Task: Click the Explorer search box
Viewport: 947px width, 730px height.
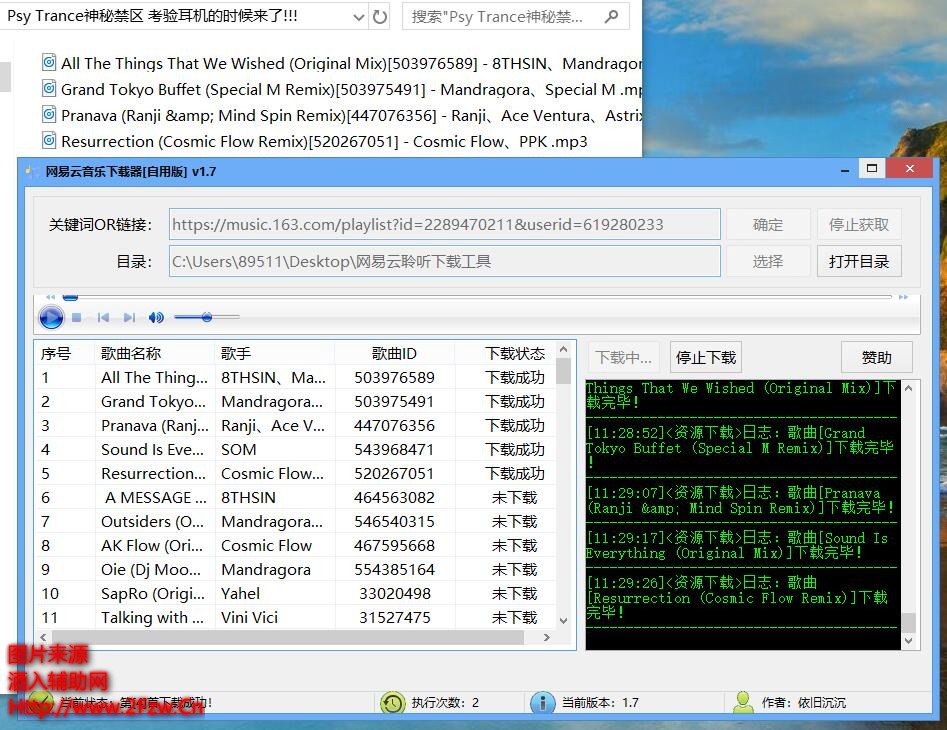Action: (x=516, y=16)
